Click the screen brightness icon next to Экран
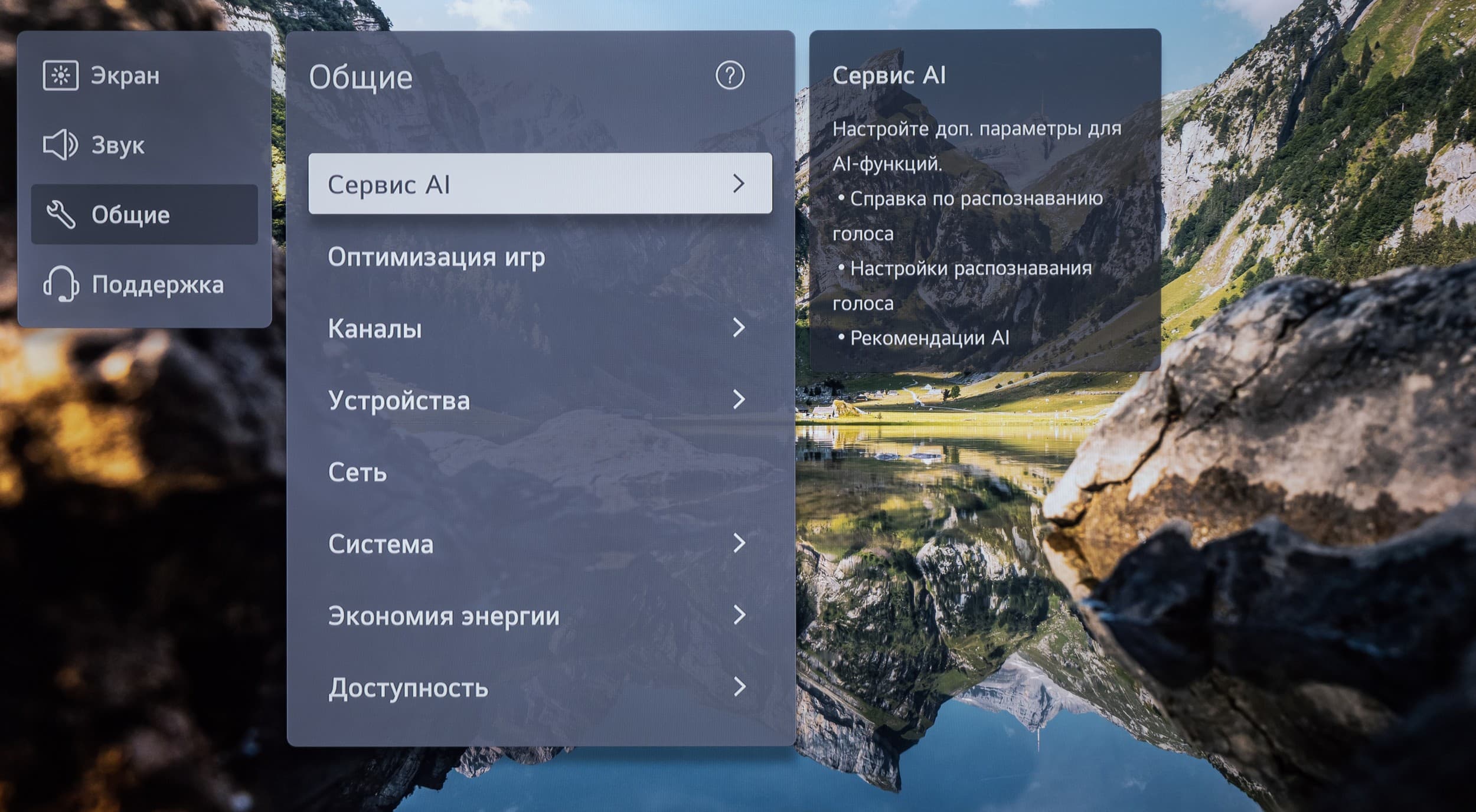The width and height of the screenshot is (1476, 812). [x=60, y=76]
